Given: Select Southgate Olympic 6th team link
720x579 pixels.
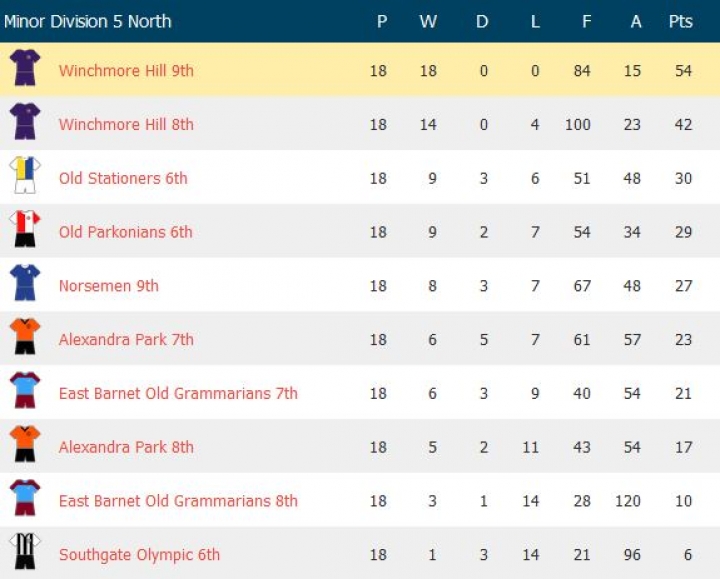Looking at the screenshot, I should [x=139, y=555].
